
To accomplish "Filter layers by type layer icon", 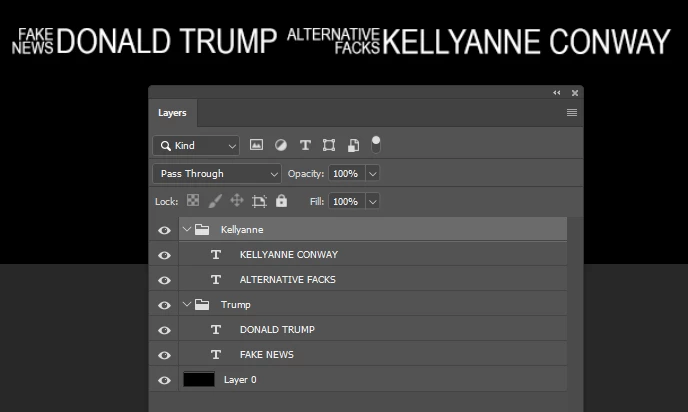I will pyautogui.click(x=305, y=145).
